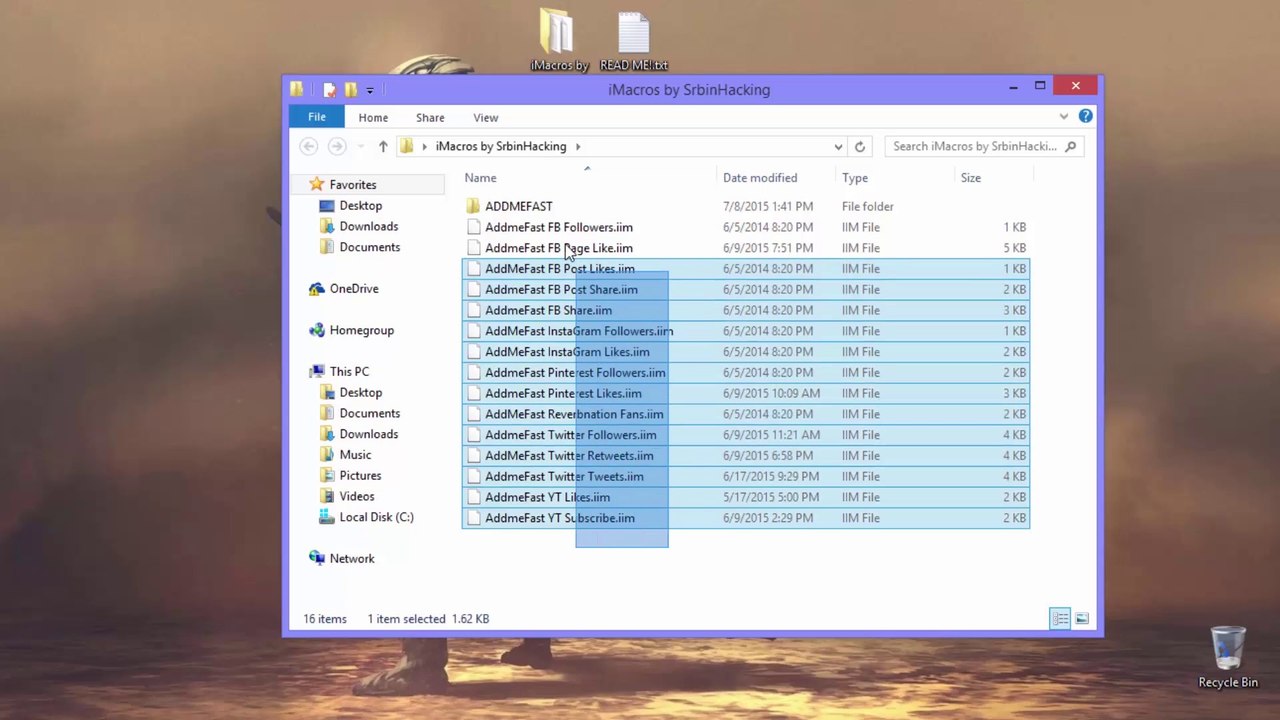Image resolution: width=1280 pixels, height=720 pixels.
Task: Expand the chevron after iMacros by SrbinHacking breadcrumb
Action: tap(577, 147)
